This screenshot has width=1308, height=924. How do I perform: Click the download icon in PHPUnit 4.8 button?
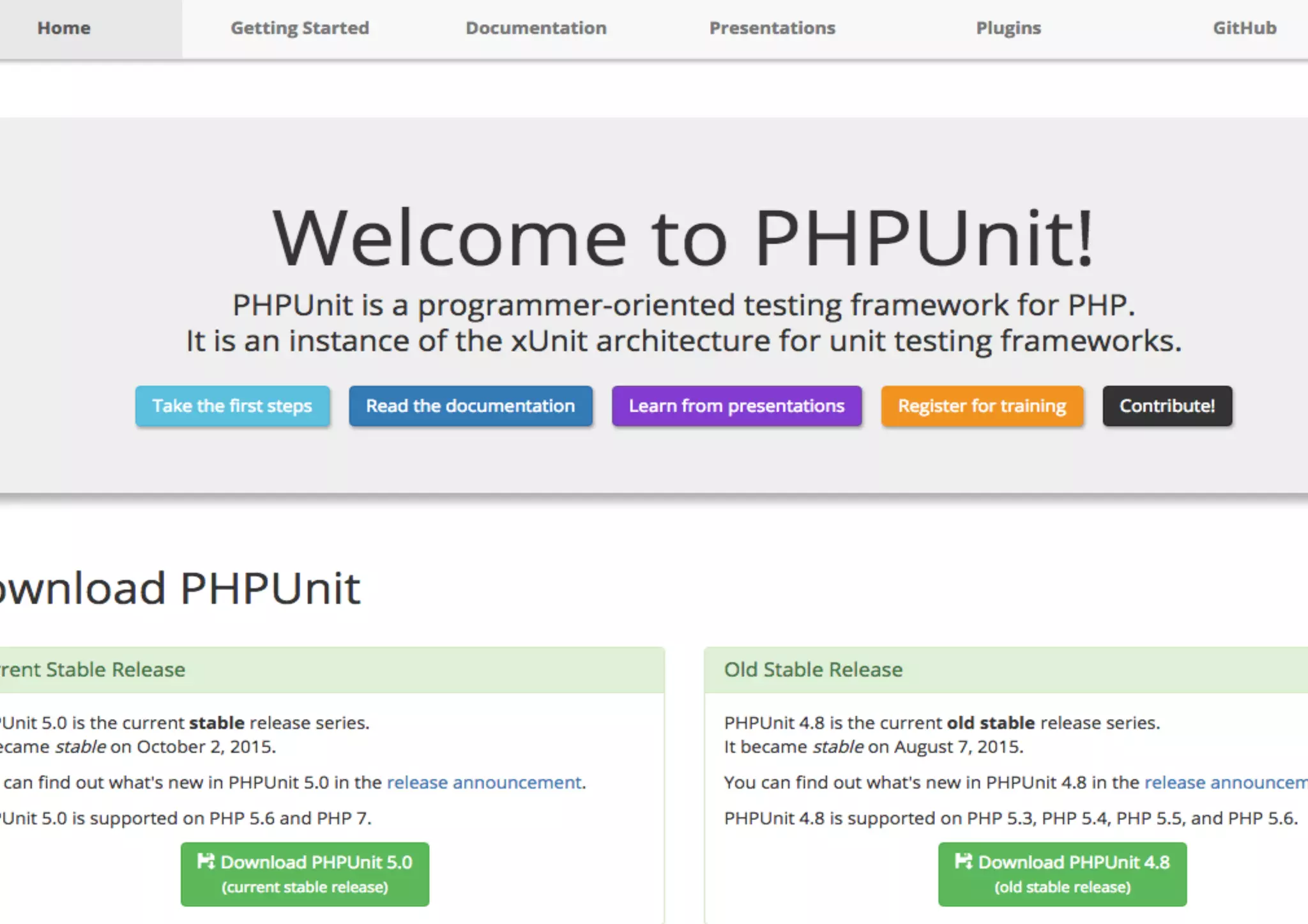963,861
